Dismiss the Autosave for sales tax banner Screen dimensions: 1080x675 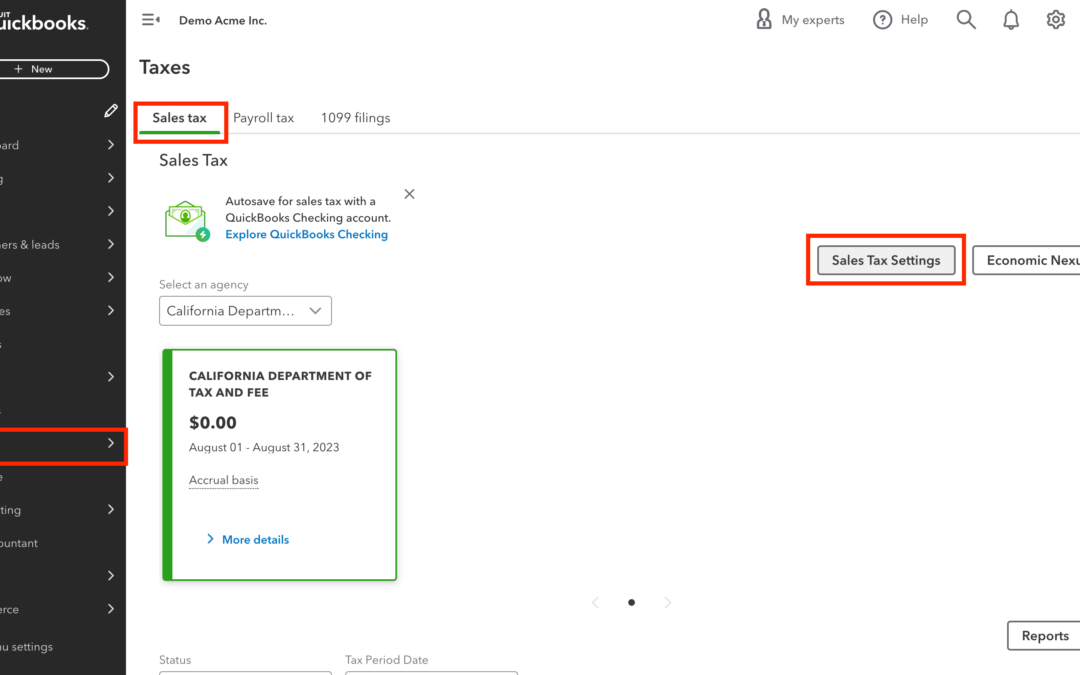(409, 194)
